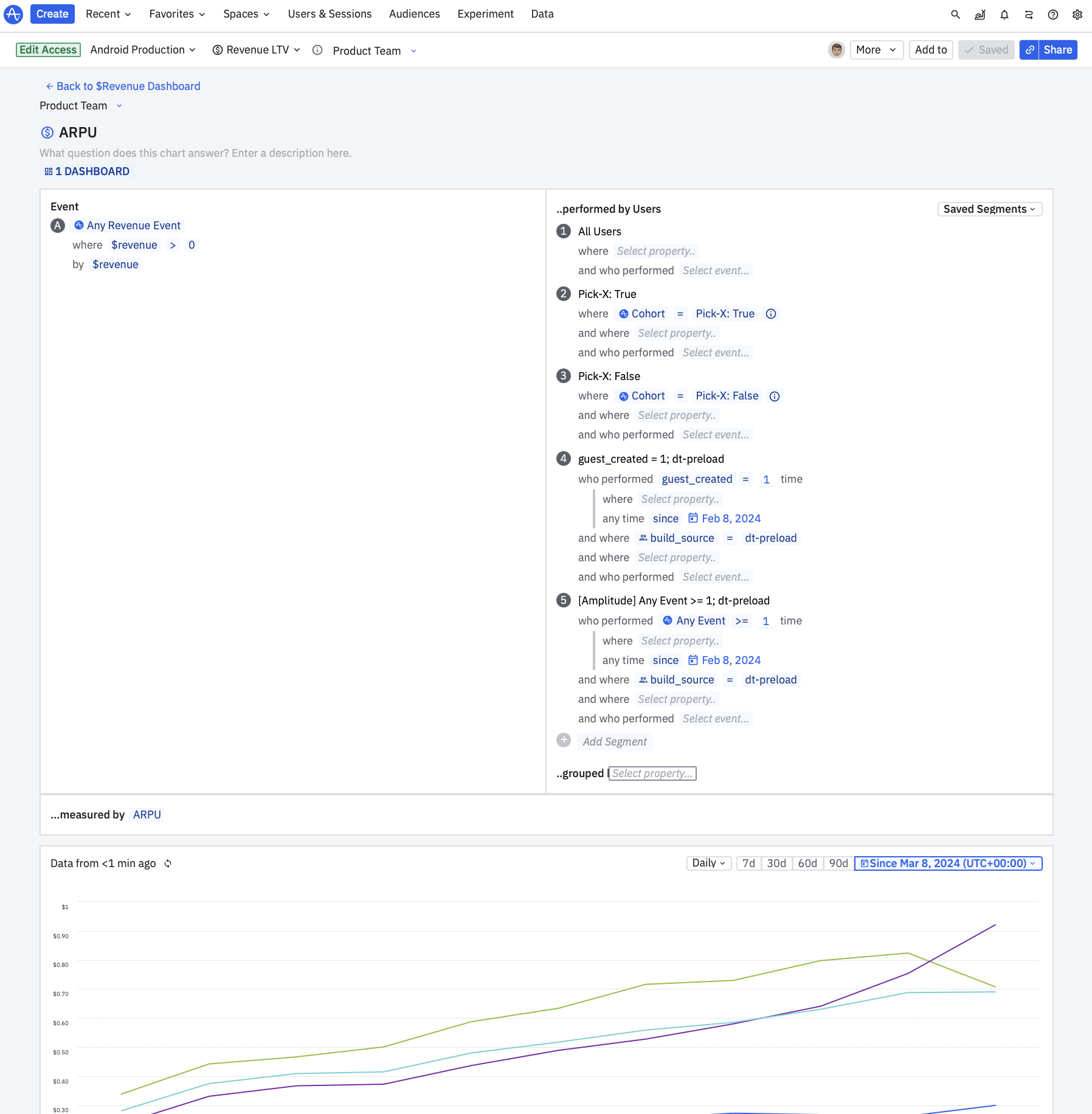Click the grouped by Select property field
The width and height of the screenshot is (1092, 1114).
[652, 773]
